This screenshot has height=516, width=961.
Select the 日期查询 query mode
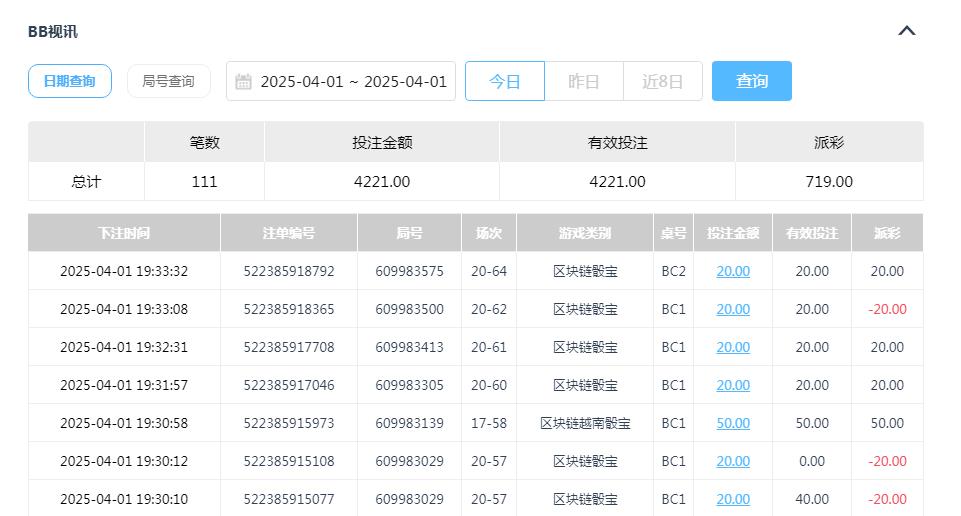click(x=69, y=81)
